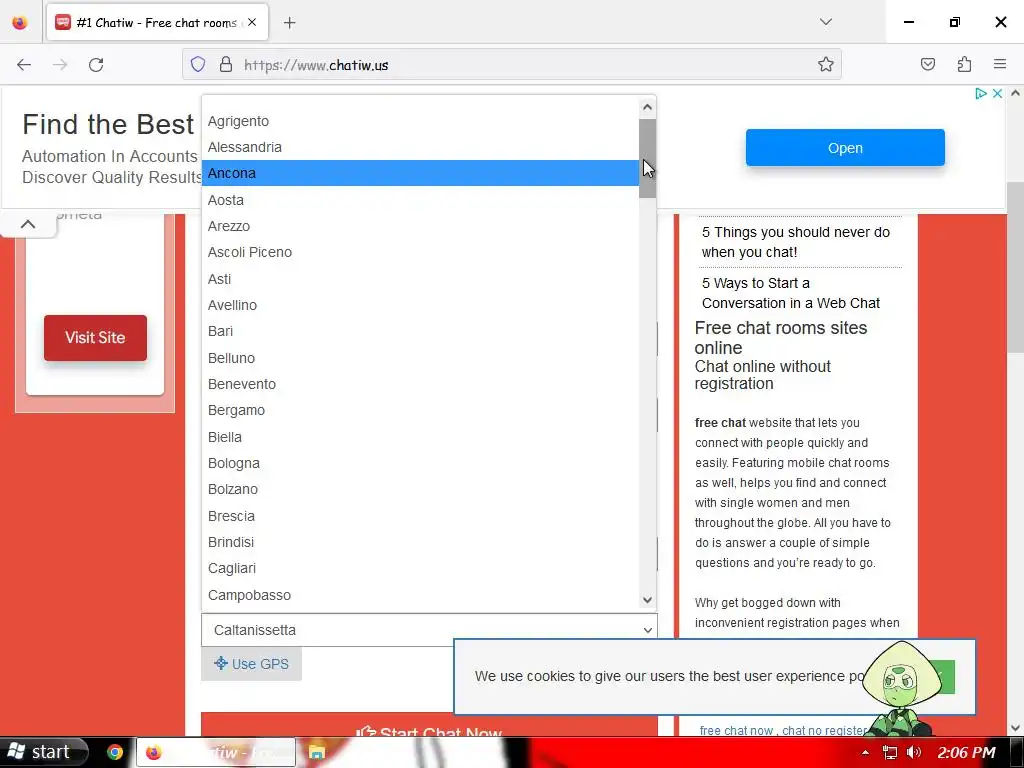Click the dropdown list scroll-down arrow
Viewport: 1024px width, 768px height.
(x=647, y=600)
